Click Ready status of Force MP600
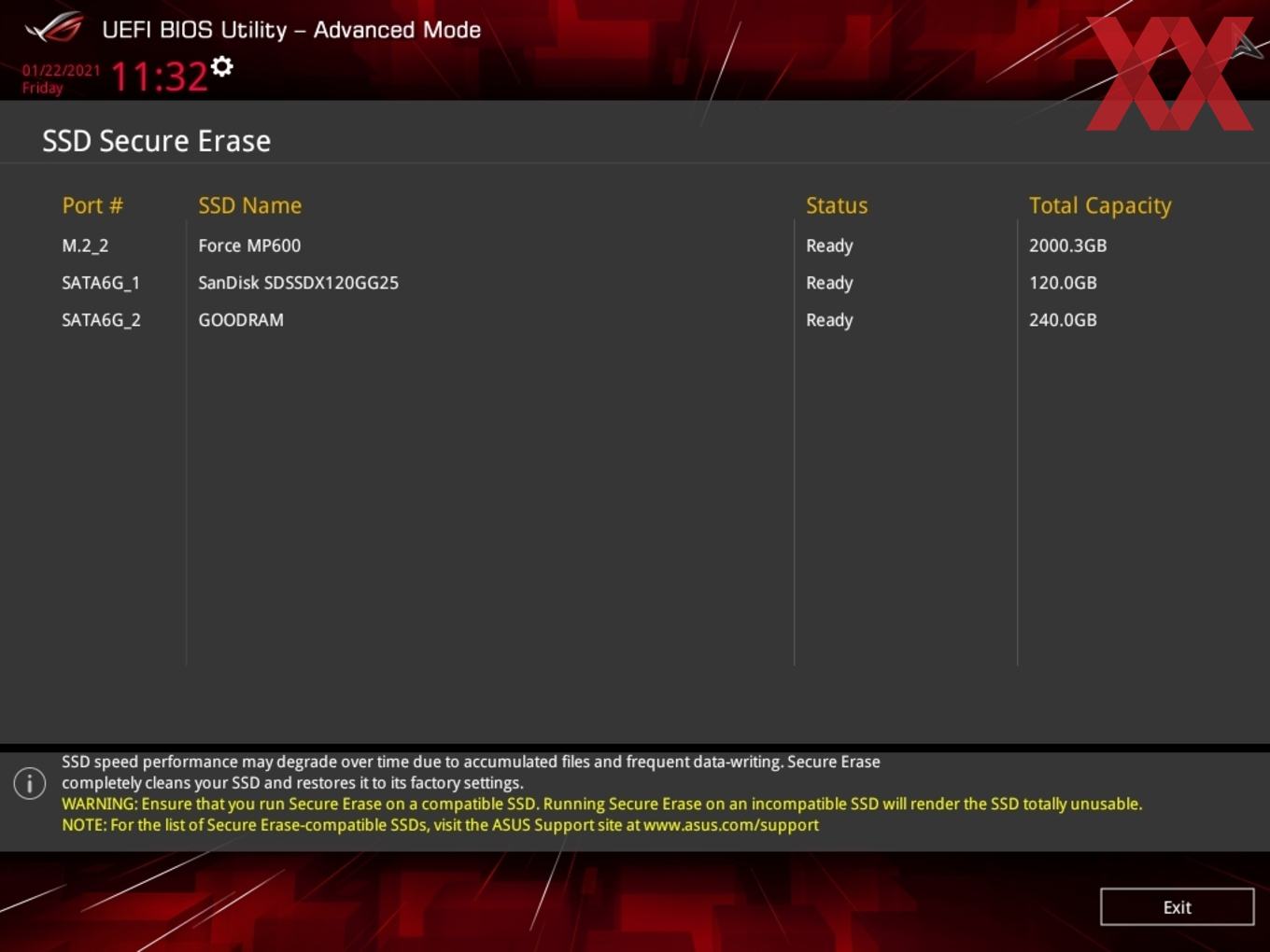This screenshot has width=1270, height=952. 829,245
